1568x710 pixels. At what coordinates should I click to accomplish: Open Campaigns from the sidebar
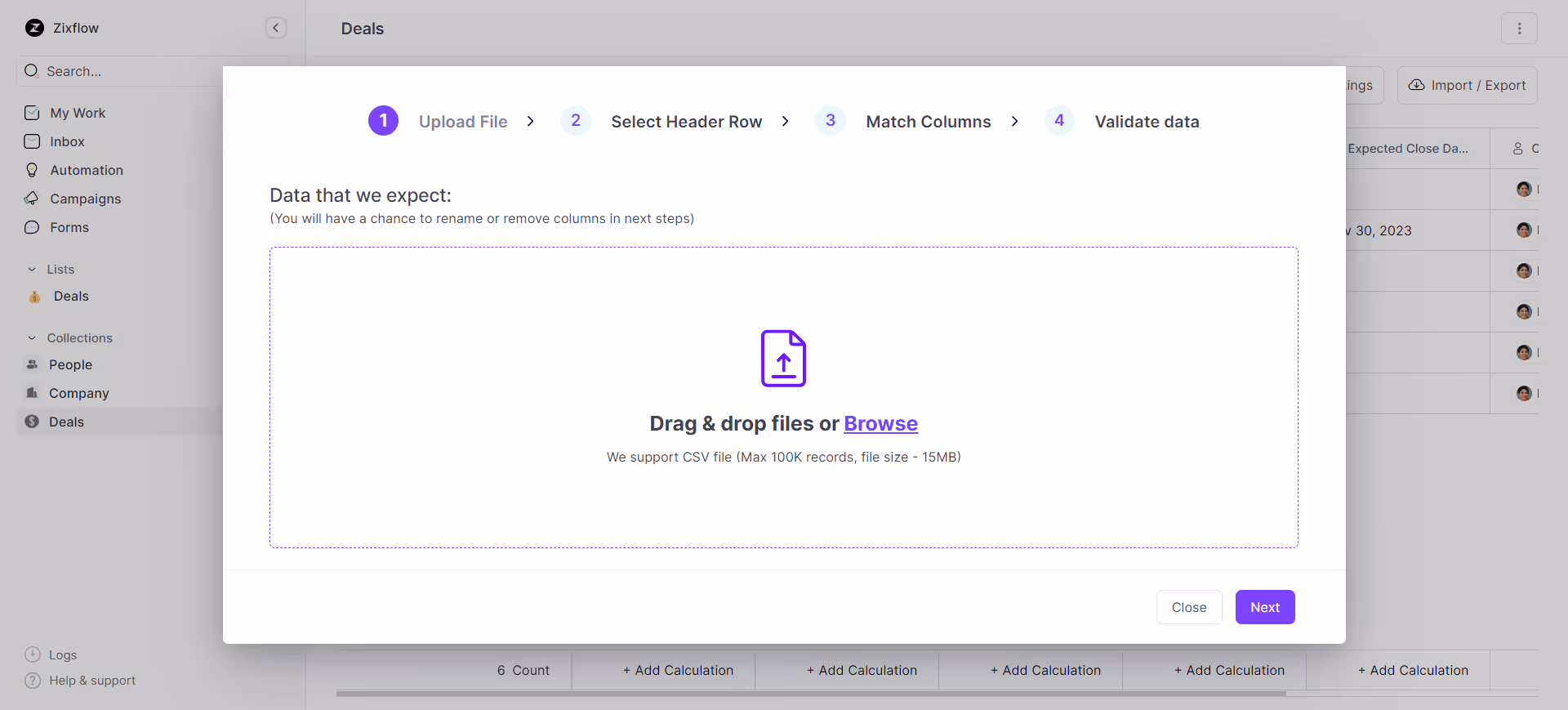pyautogui.click(x=85, y=199)
